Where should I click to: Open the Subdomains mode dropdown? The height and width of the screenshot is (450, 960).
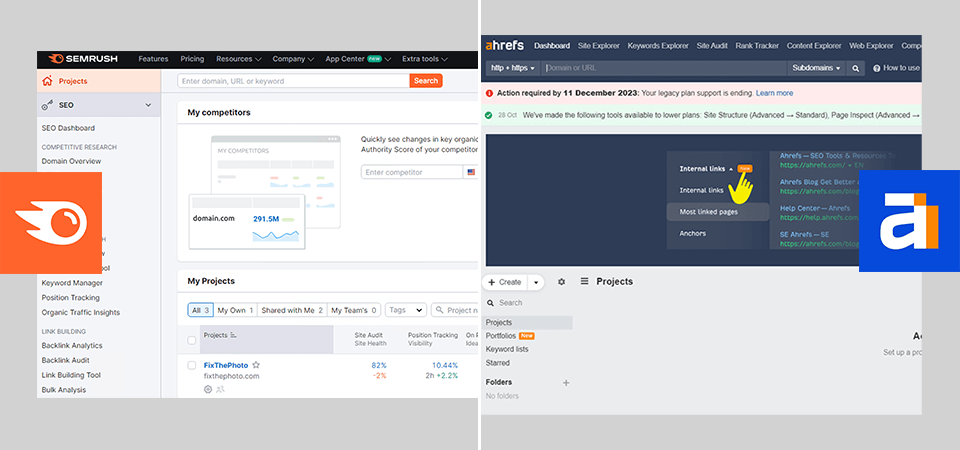816,68
